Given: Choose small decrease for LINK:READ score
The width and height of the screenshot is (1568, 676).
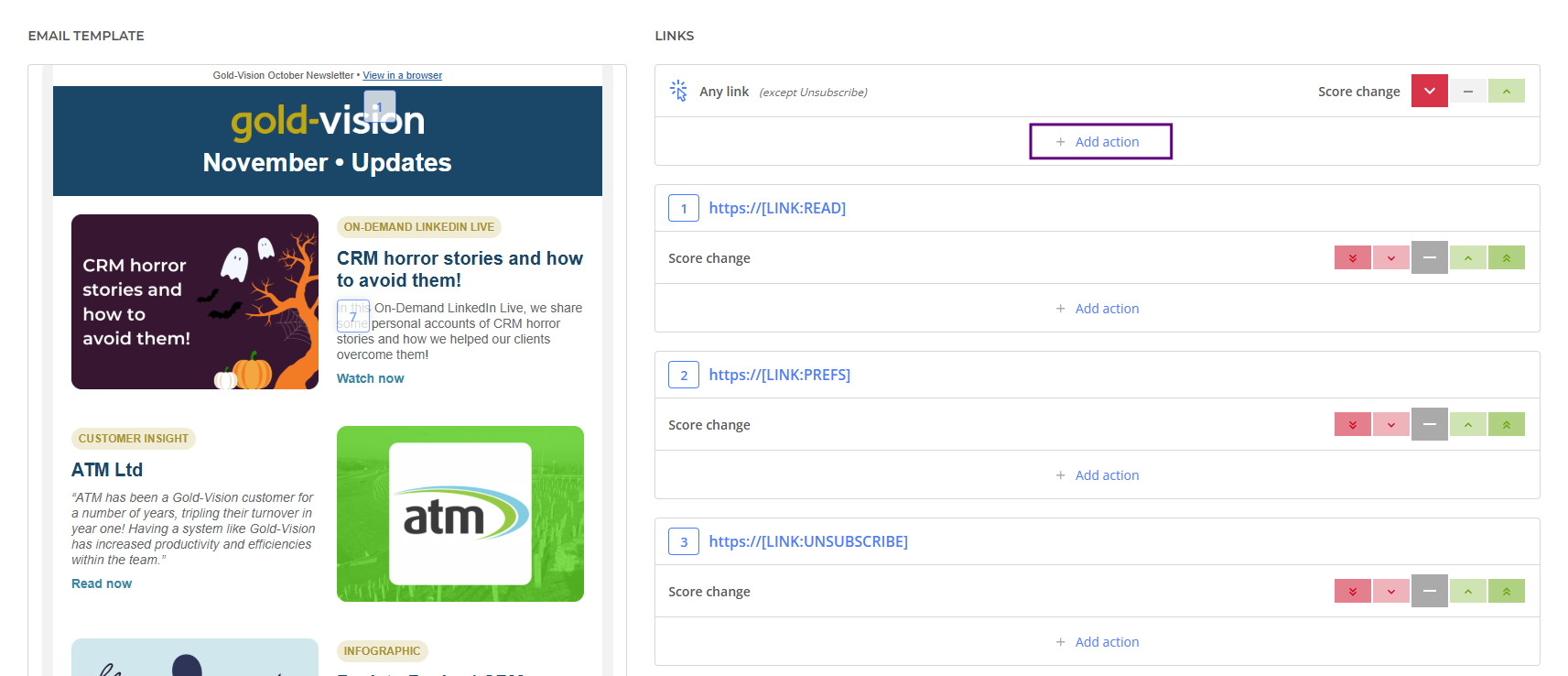Looking at the screenshot, I should coord(1390,257).
